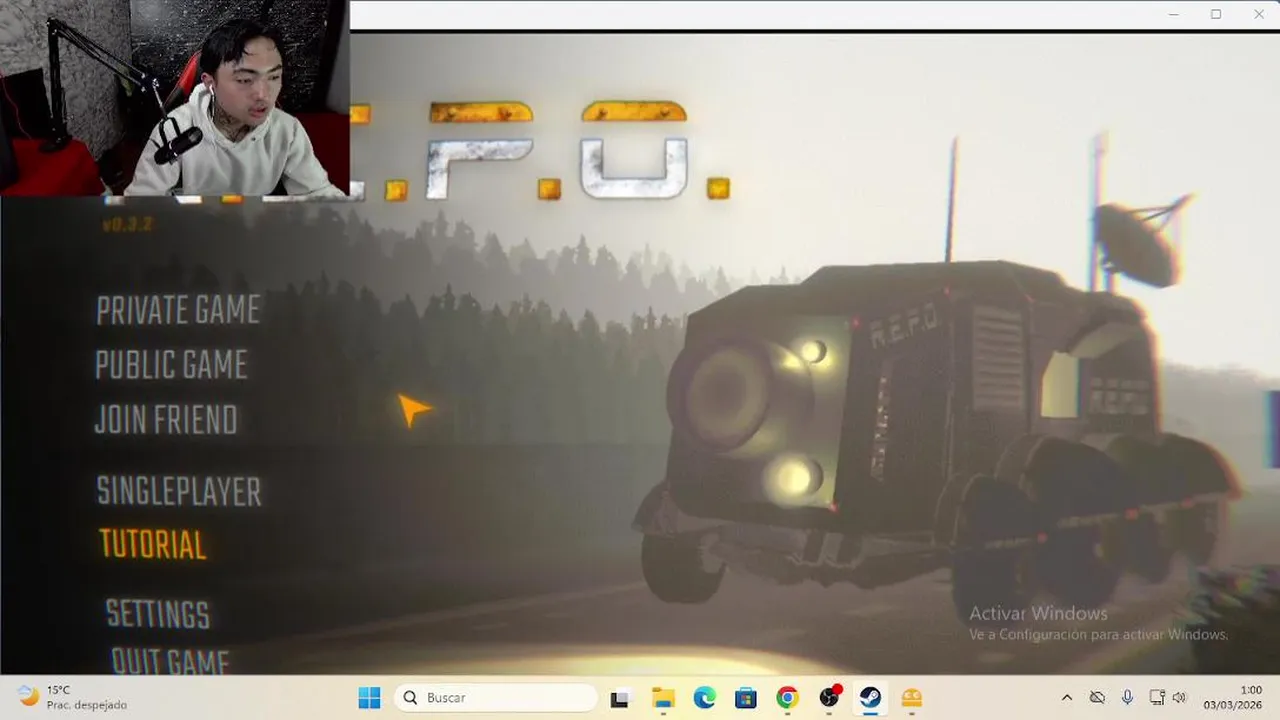Open the weather widget showing 15°C
The height and width of the screenshot is (720, 1280).
[73, 698]
